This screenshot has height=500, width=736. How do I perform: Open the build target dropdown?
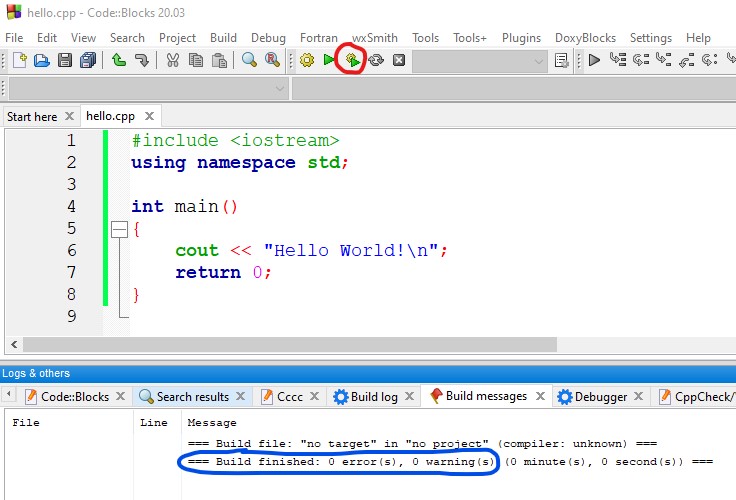coord(539,61)
